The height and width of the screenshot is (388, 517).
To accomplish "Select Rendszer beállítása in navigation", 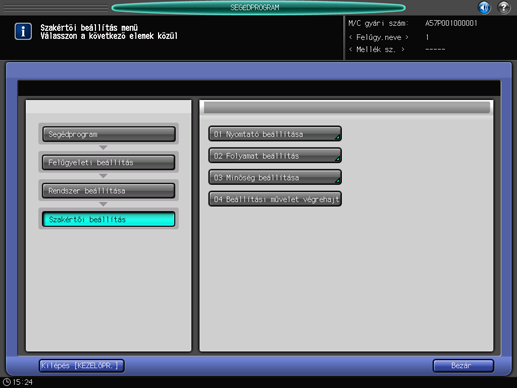I will (109, 191).
